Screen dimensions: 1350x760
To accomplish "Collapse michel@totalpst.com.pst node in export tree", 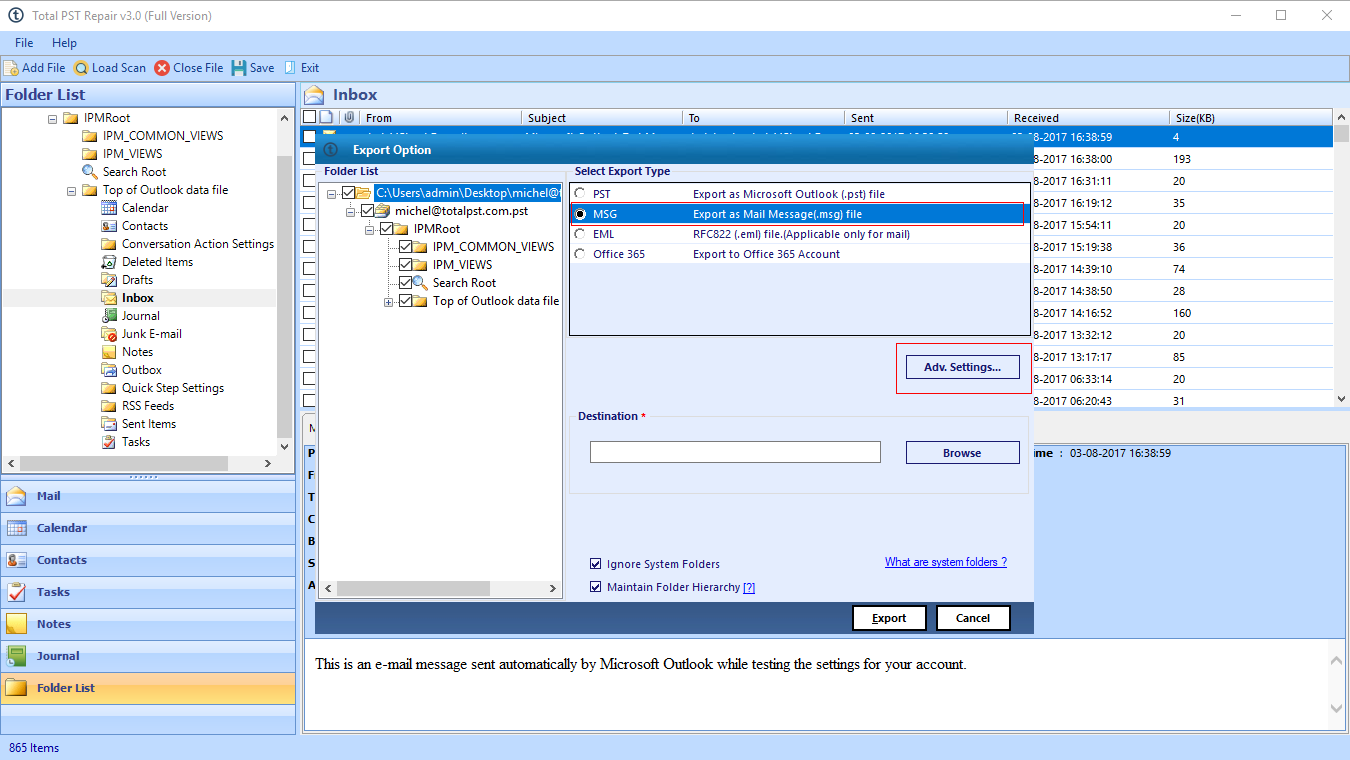I will (350, 211).
